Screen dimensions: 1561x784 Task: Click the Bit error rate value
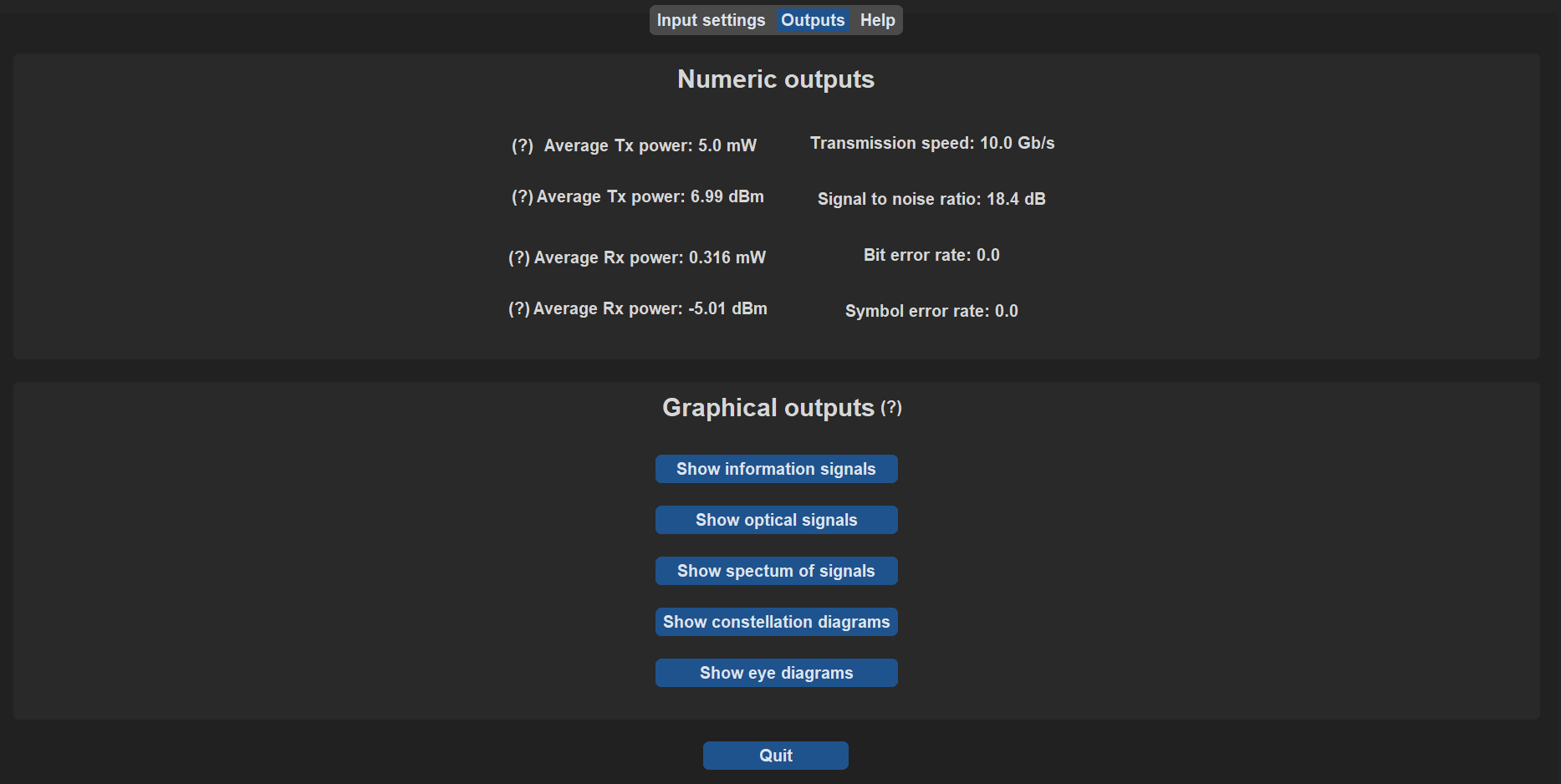click(931, 255)
